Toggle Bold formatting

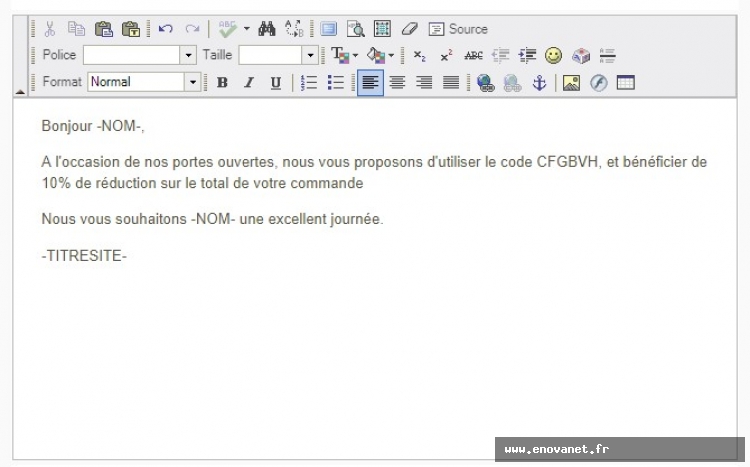(x=222, y=83)
